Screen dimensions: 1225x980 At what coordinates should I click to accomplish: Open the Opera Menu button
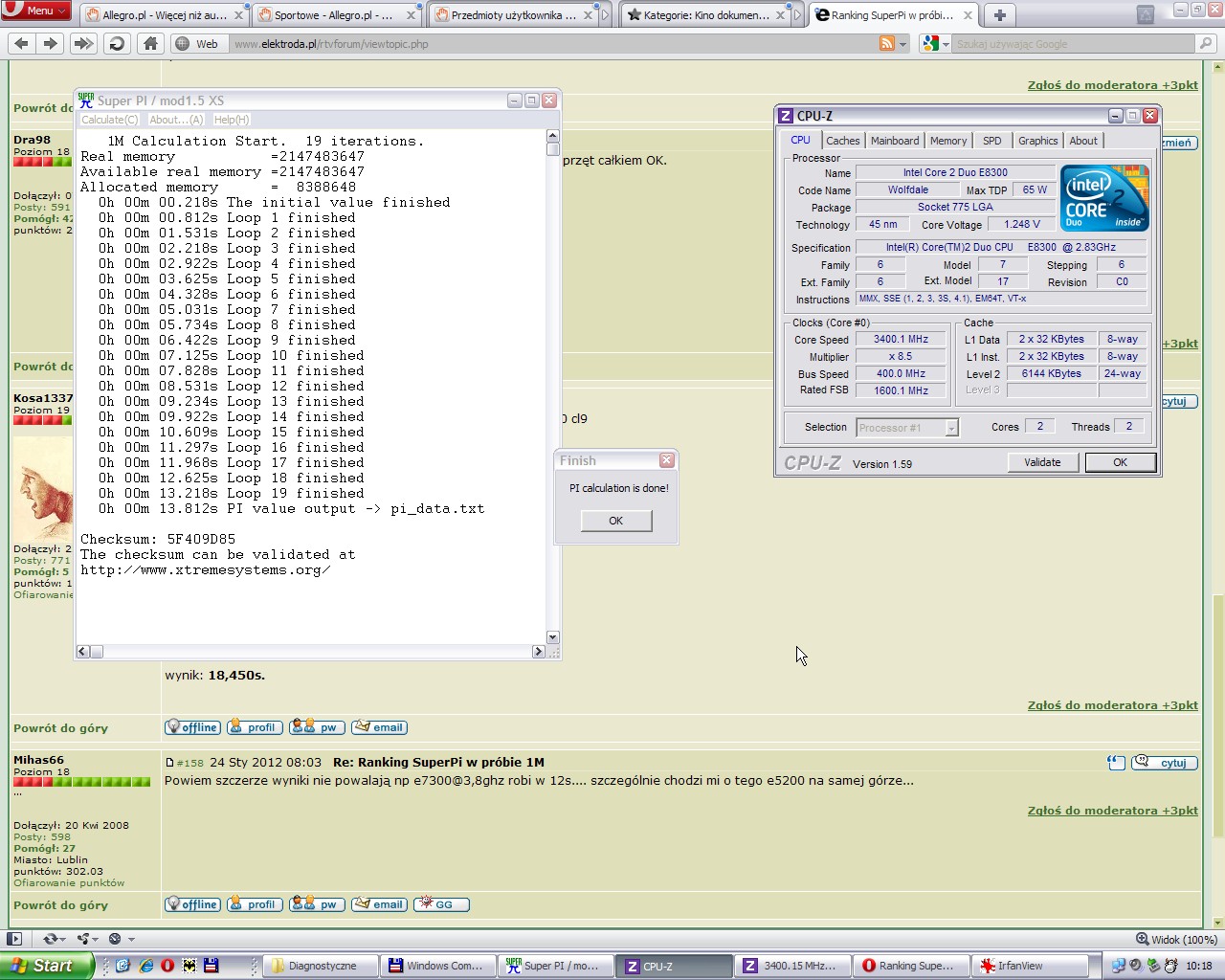click(x=36, y=11)
